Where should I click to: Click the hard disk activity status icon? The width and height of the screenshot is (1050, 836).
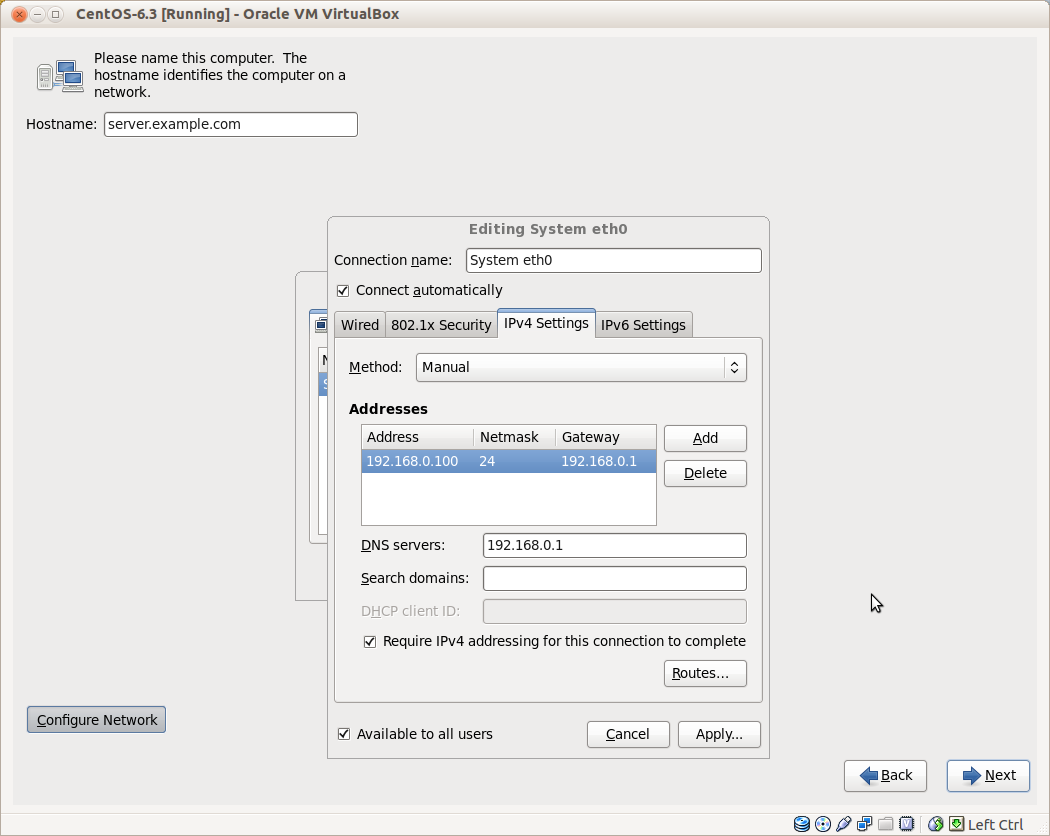tap(802, 824)
